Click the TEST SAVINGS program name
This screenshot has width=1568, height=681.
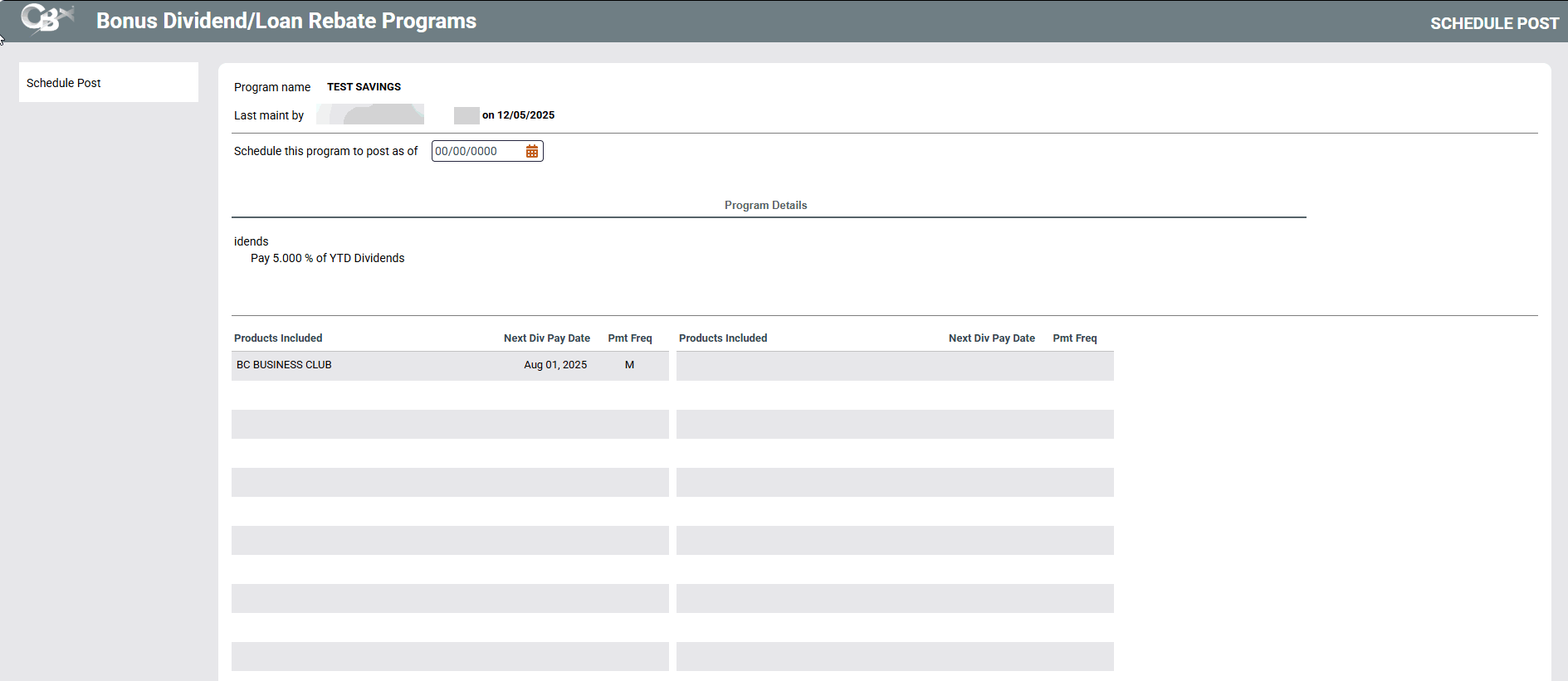pyautogui.click(x=364, y=87)
